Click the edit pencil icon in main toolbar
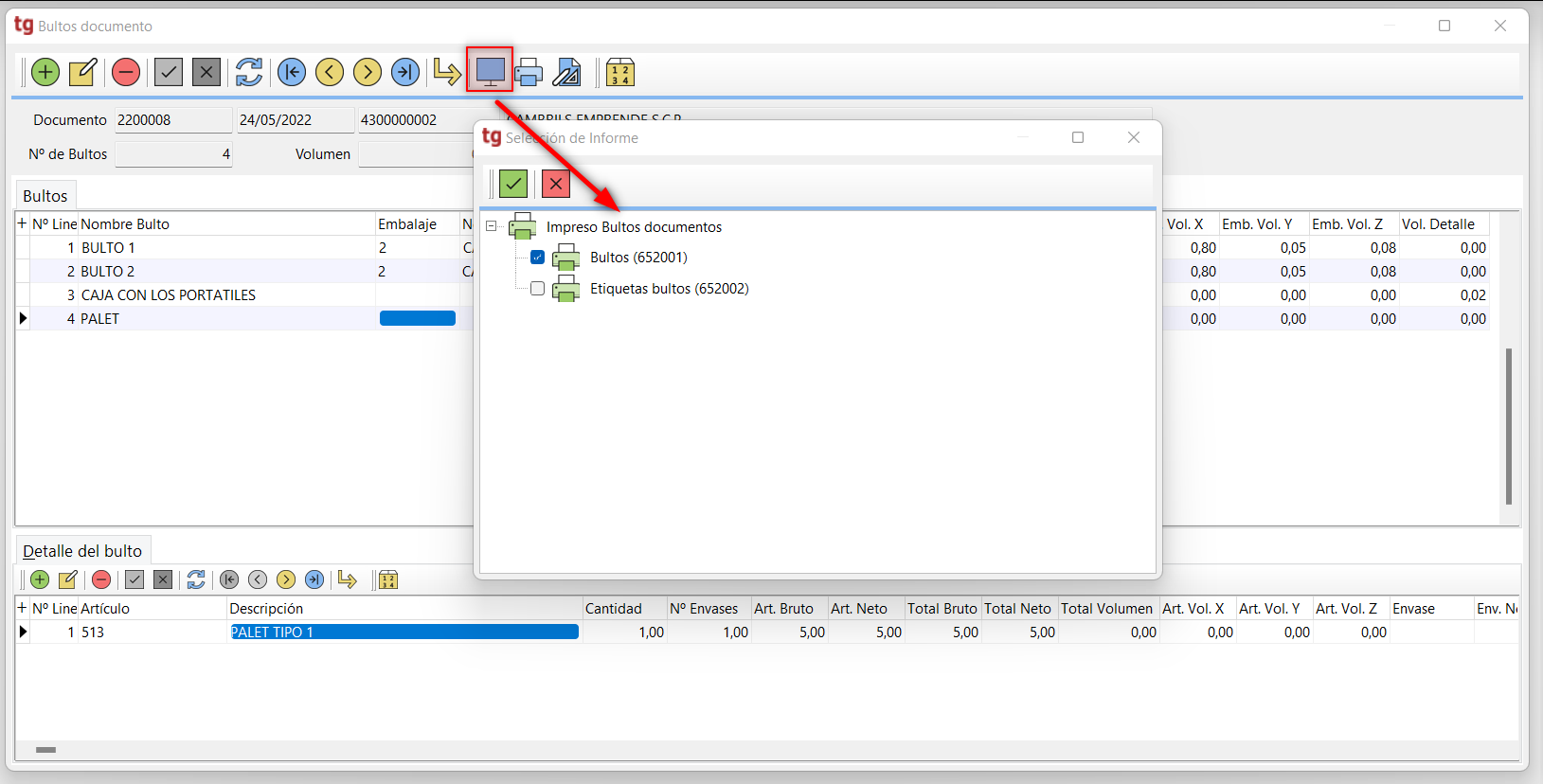The width and height of the screenshot is (1543, 784). pyautogui.click(x=83, y=72)
